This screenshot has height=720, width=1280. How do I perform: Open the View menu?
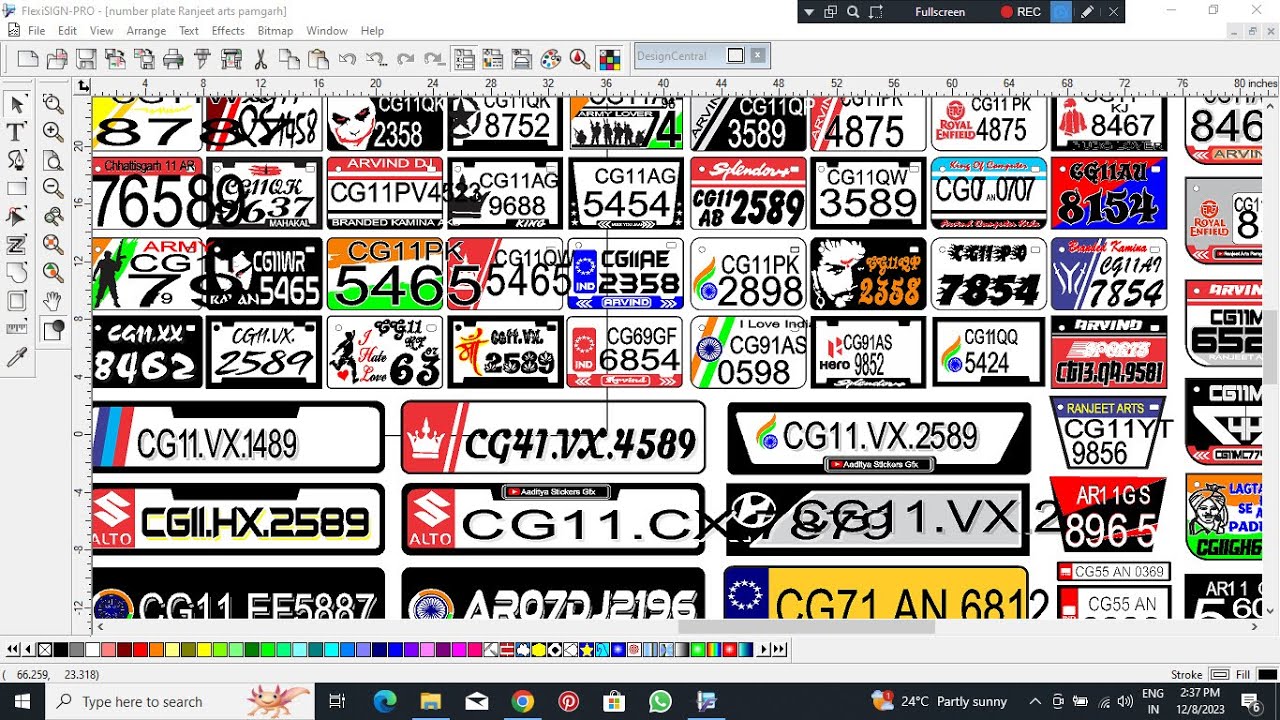tap(101, 31)
